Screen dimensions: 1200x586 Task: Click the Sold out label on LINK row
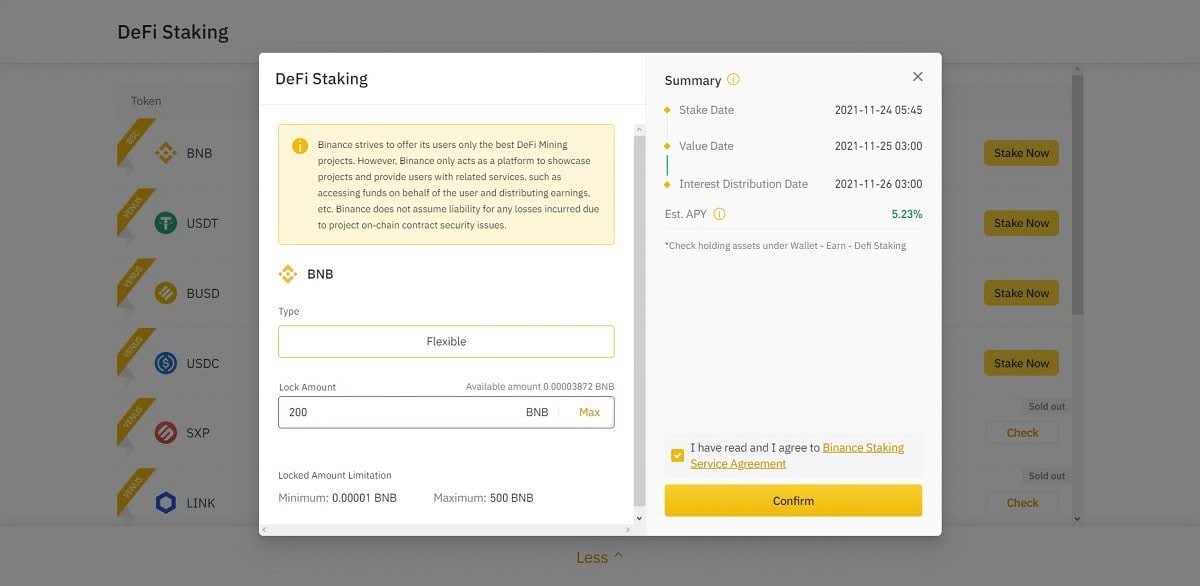[x=1047, y=476]
